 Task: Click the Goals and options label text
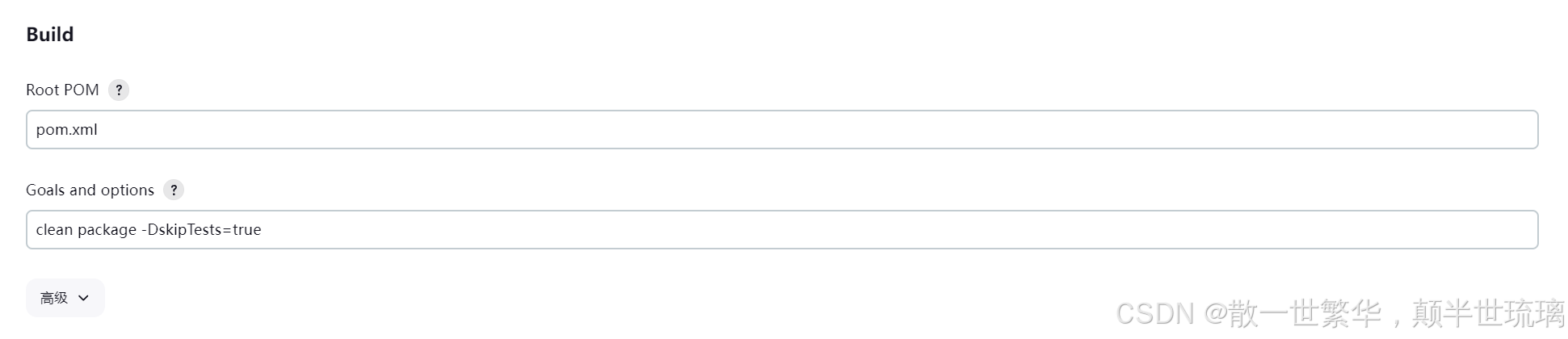[90, 190]
